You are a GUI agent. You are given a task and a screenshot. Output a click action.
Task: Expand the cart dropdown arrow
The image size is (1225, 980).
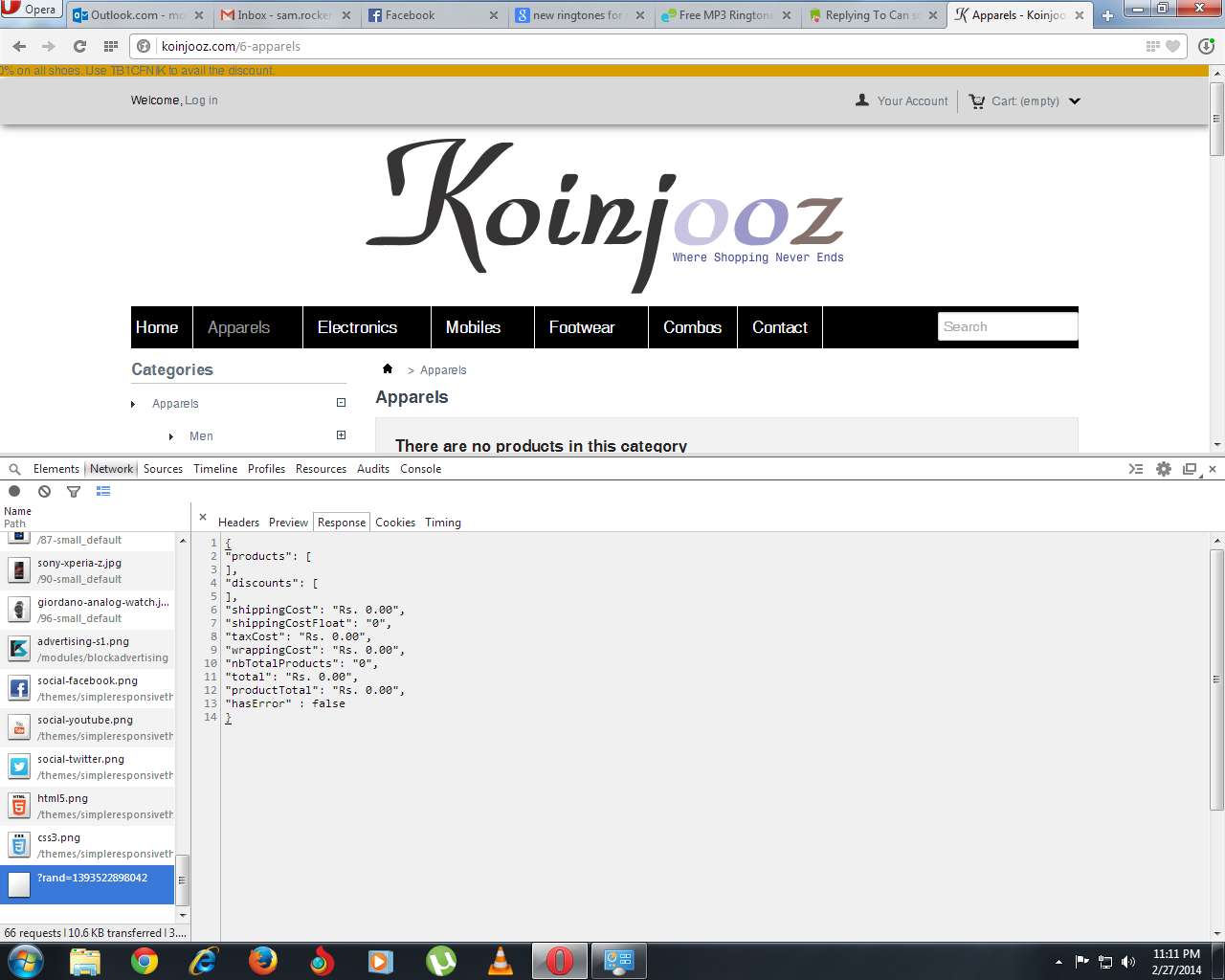point(1075,100)
